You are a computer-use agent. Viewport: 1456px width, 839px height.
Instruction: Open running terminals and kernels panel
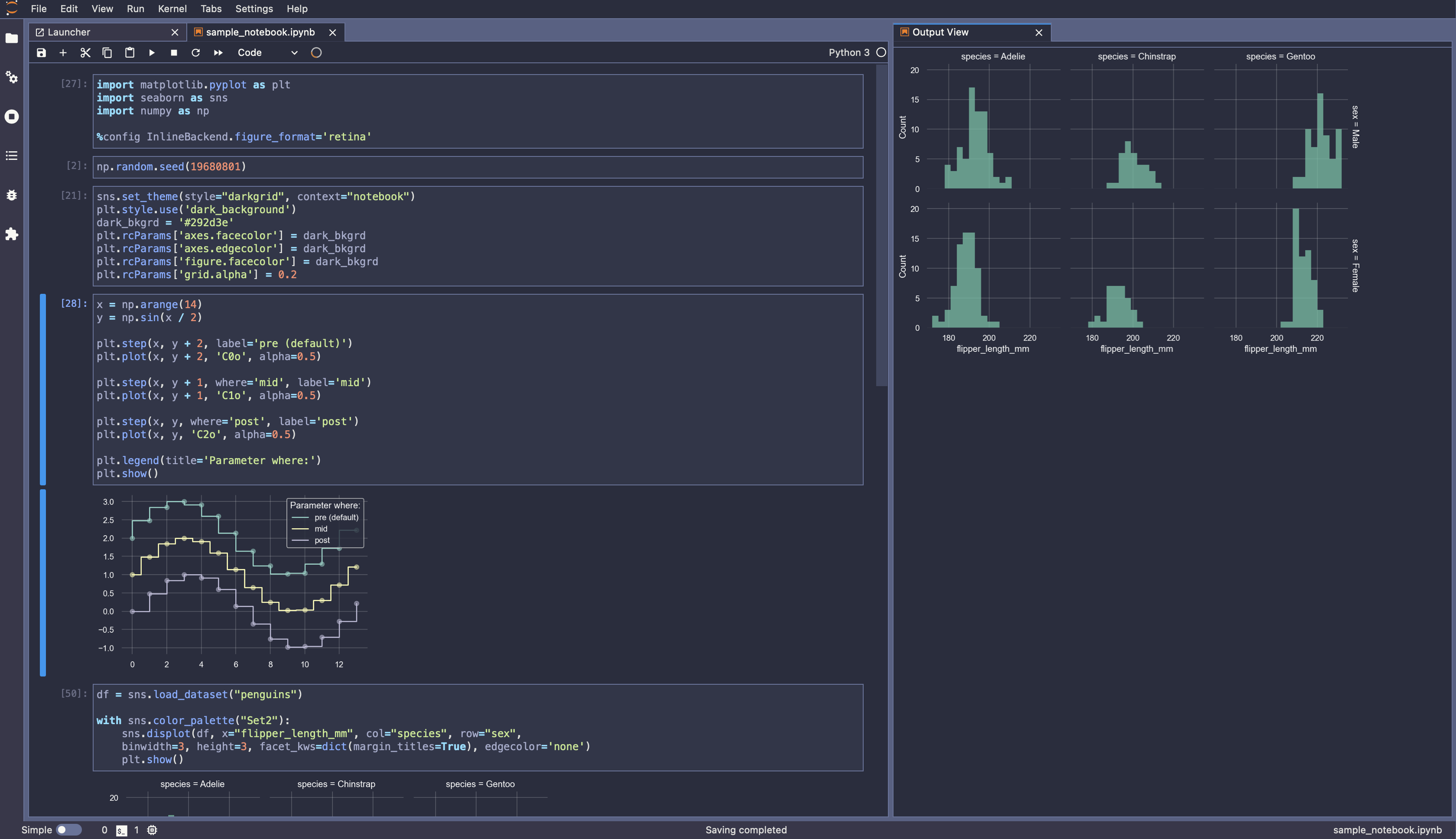[12, 117]
